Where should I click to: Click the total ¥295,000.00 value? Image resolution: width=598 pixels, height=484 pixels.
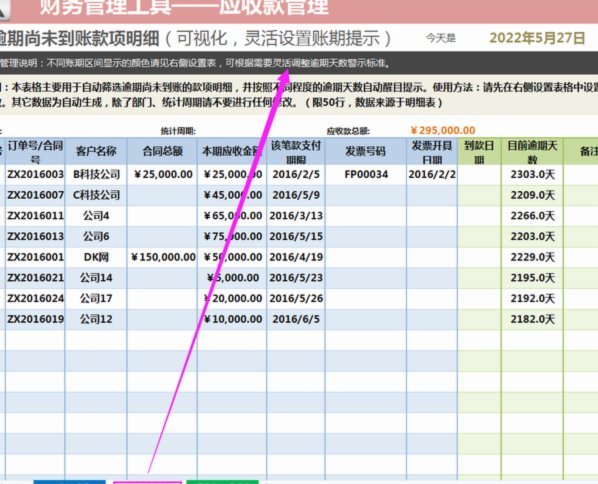[443, 130]
